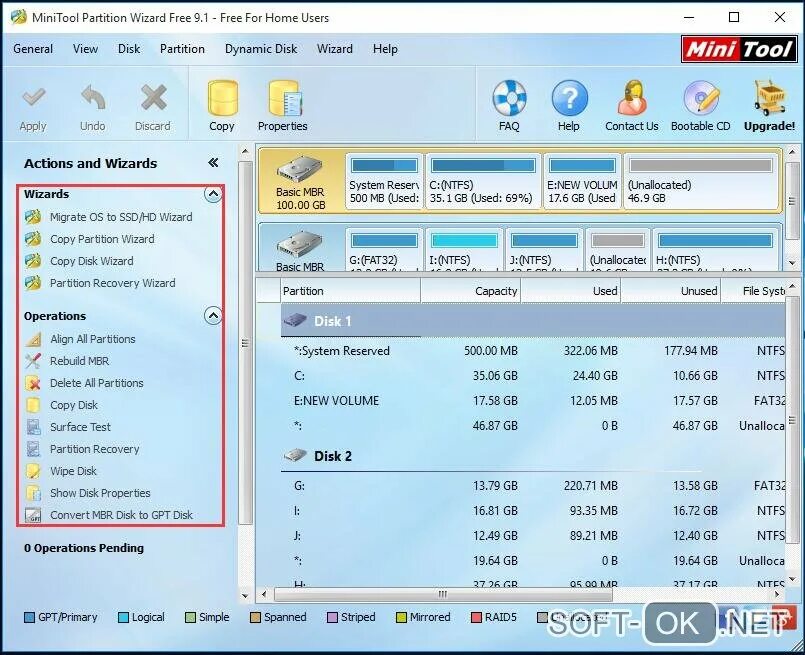805x655 pixels.
Task: Select Partition Recovery in Operations list
Action: click(94, 449)
